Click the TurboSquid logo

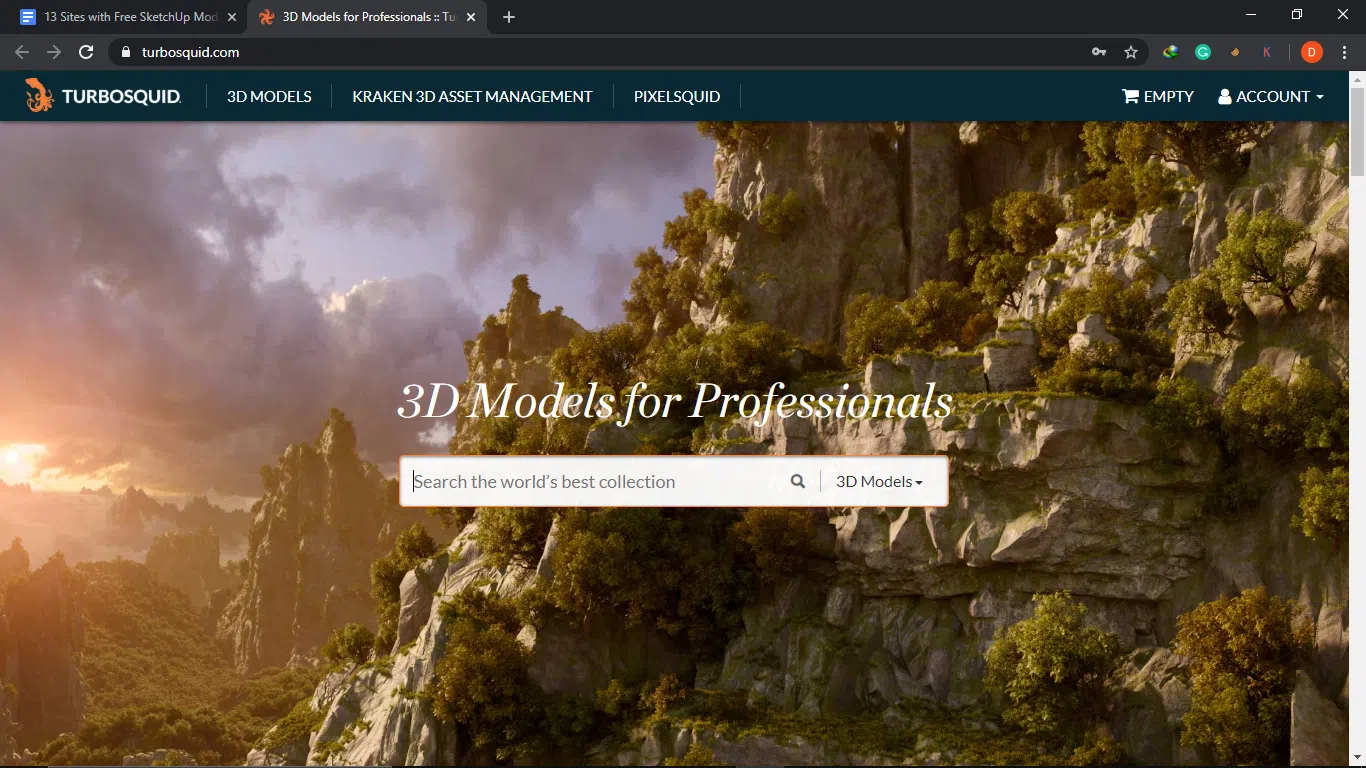point(103,96)
